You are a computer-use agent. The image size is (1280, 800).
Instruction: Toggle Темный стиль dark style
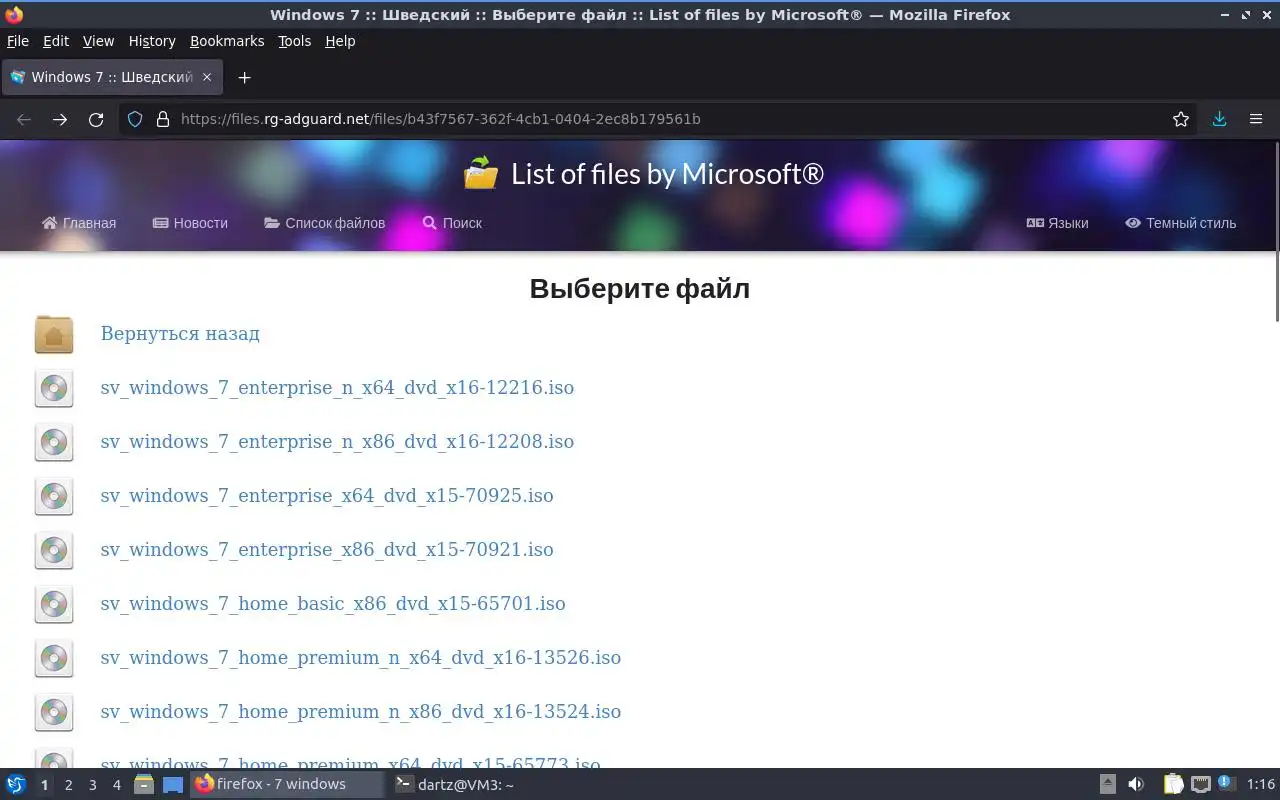click(1181, 223)
